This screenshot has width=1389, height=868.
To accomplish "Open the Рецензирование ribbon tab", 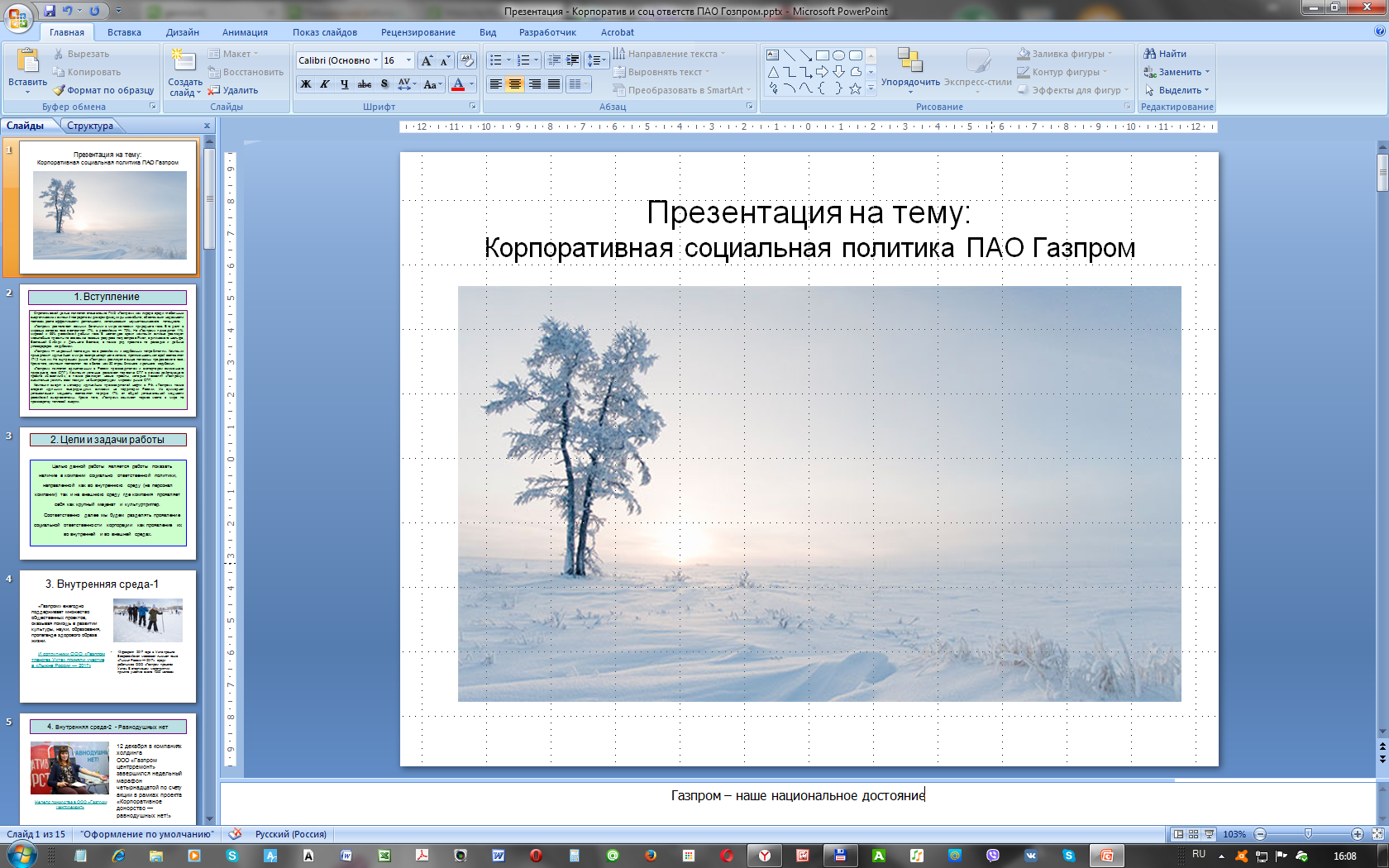I will (418, 32).
